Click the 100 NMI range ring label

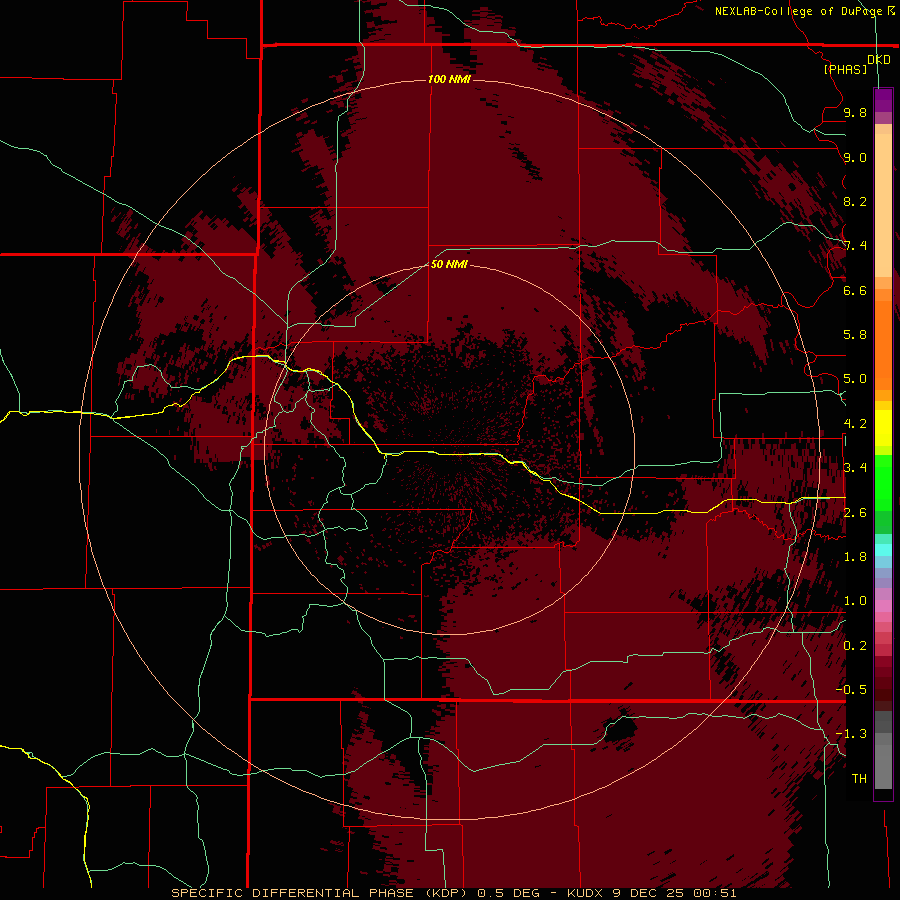449,79
